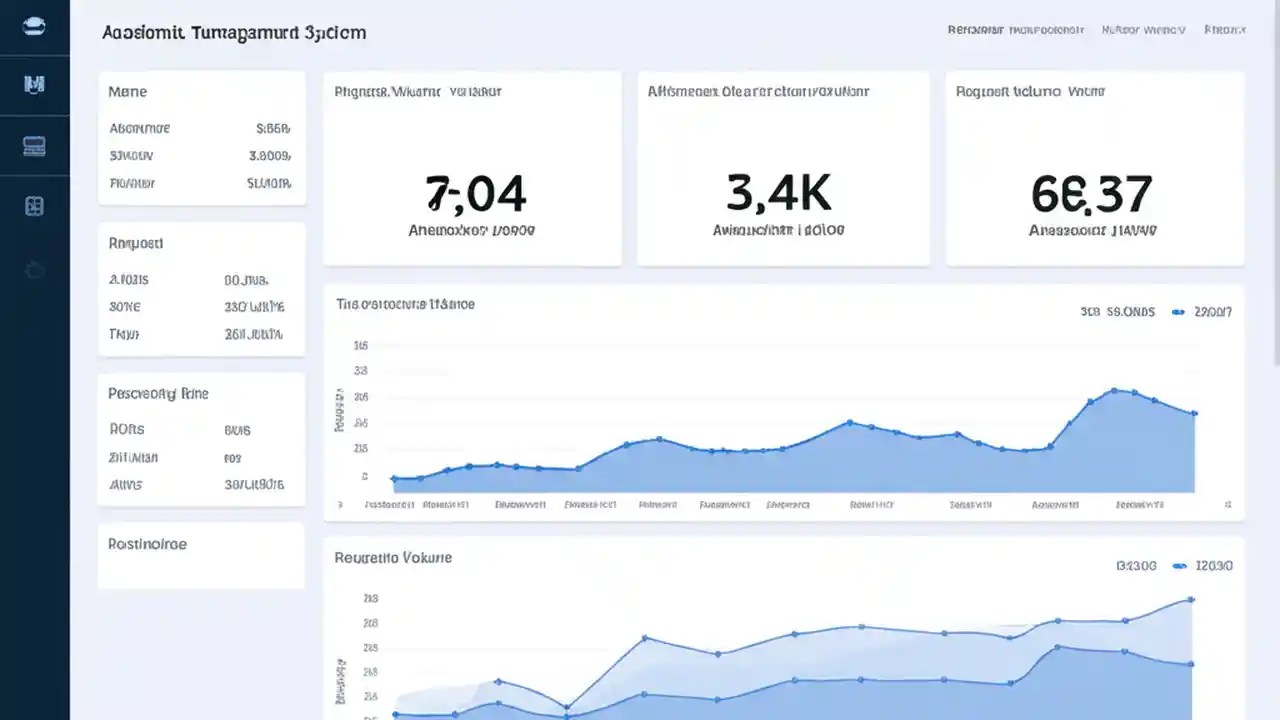Image resolution: width=1280 pixels, height=720 pixels.
Task: Click the 7,04 metric card link
Action: pyautogui.click(x=472, y=167)
